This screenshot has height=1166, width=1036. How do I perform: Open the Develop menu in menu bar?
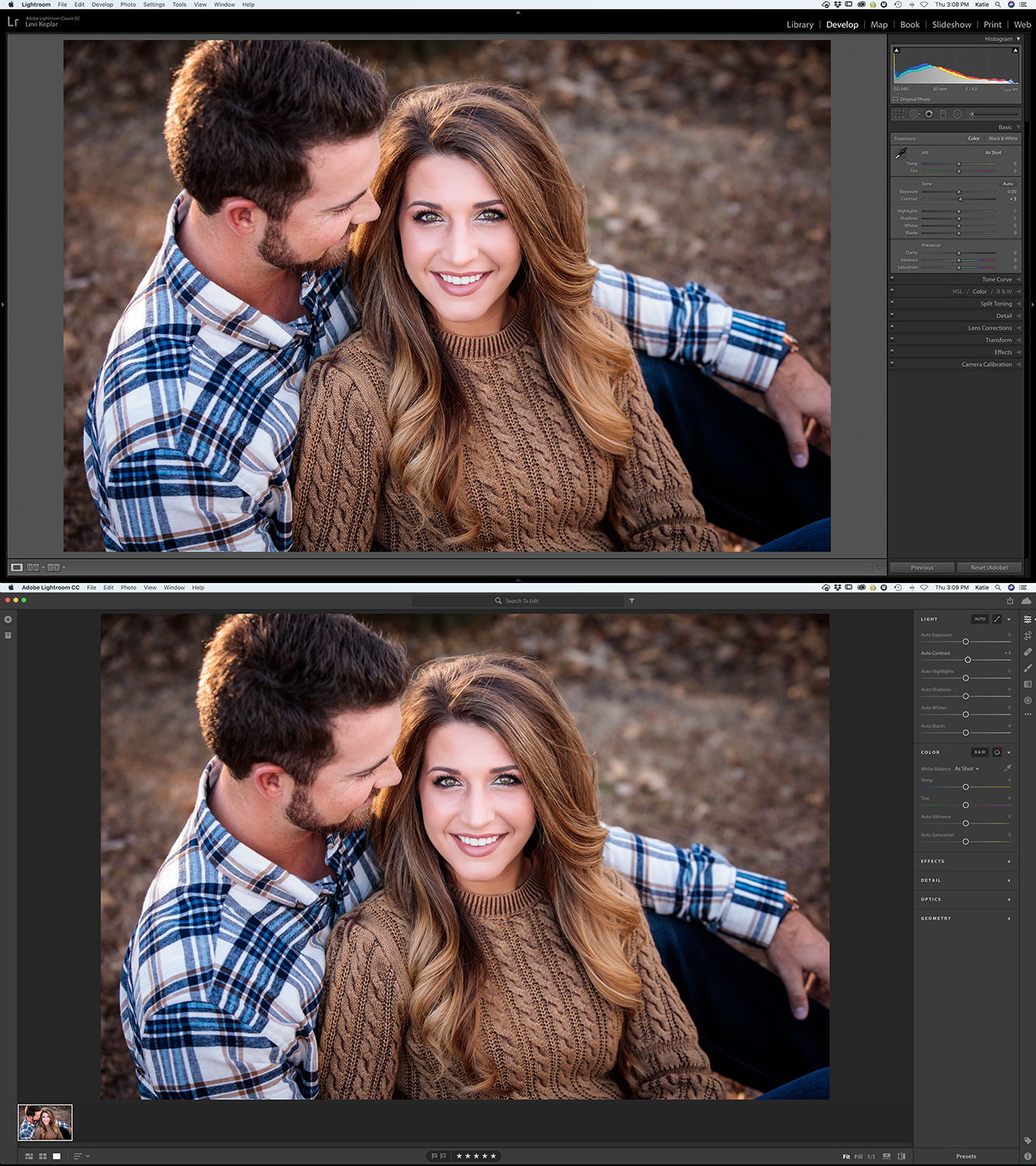pyautogui.click(x=103, y=5)
